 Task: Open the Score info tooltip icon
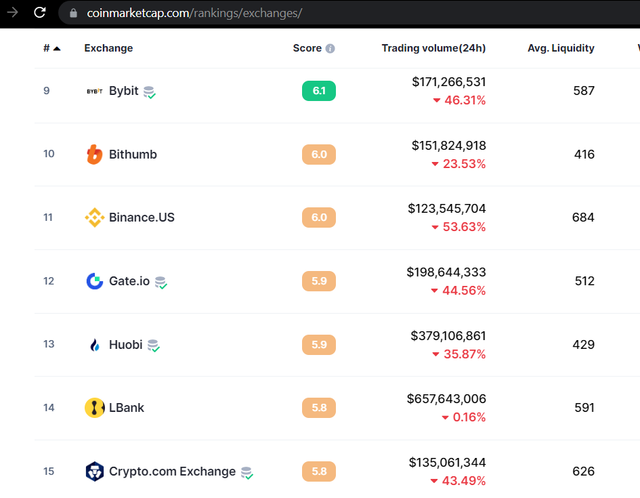pos(330,49)
